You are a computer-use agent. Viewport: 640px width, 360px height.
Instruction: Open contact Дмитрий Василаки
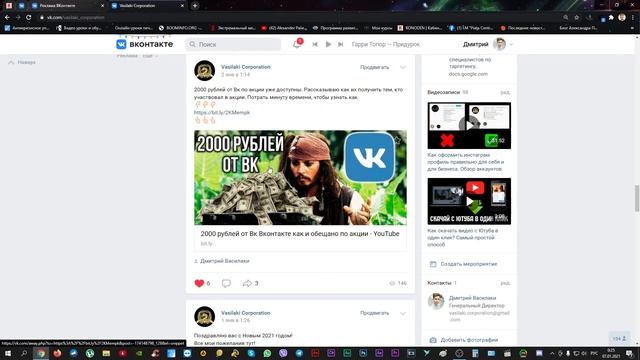tap(472, 298)
